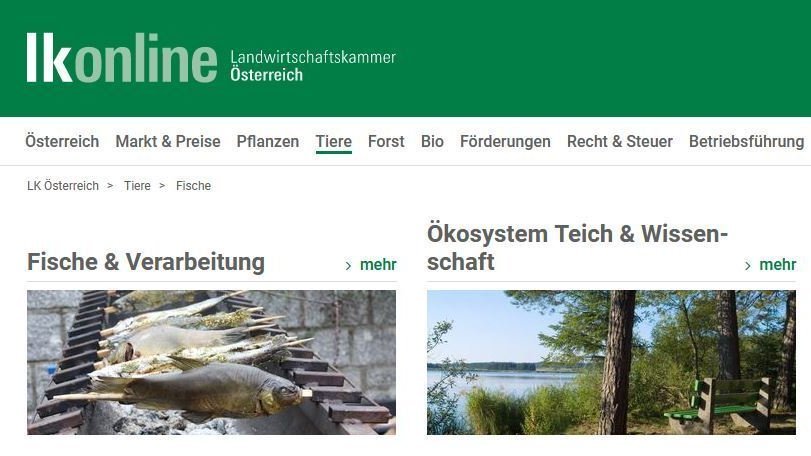Screen dimensions: 811x456
Task: Open the Österreich menu item
Action: point(62,141)
